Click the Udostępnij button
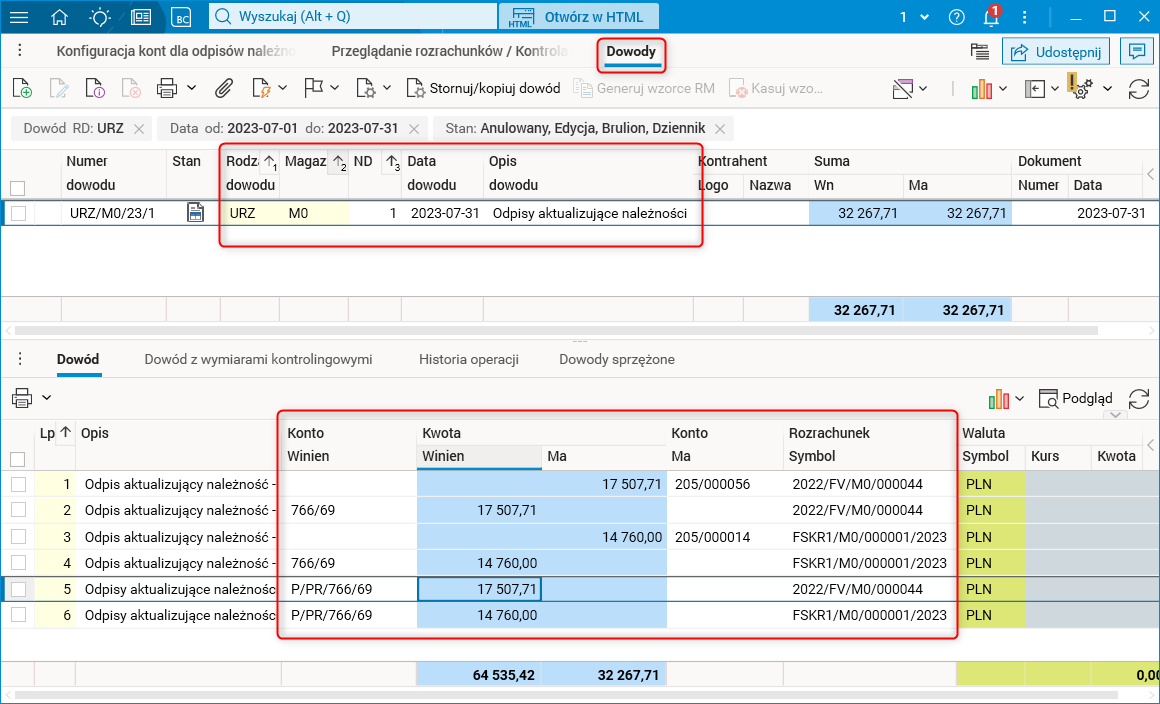This screenshot has height=704, width=1160. click(1057, 52)
